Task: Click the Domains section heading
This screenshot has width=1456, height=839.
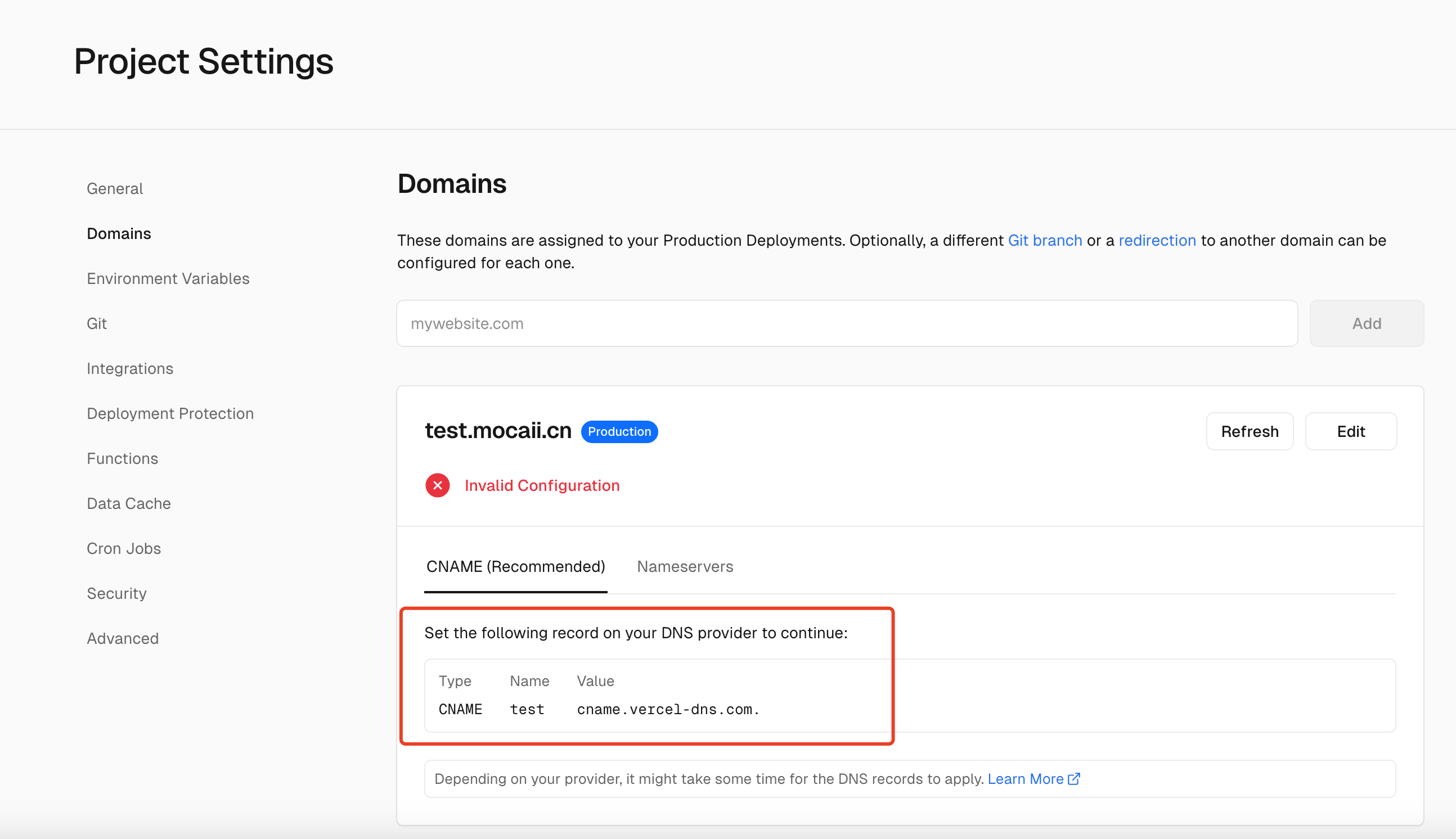Action: coord(451,184)
